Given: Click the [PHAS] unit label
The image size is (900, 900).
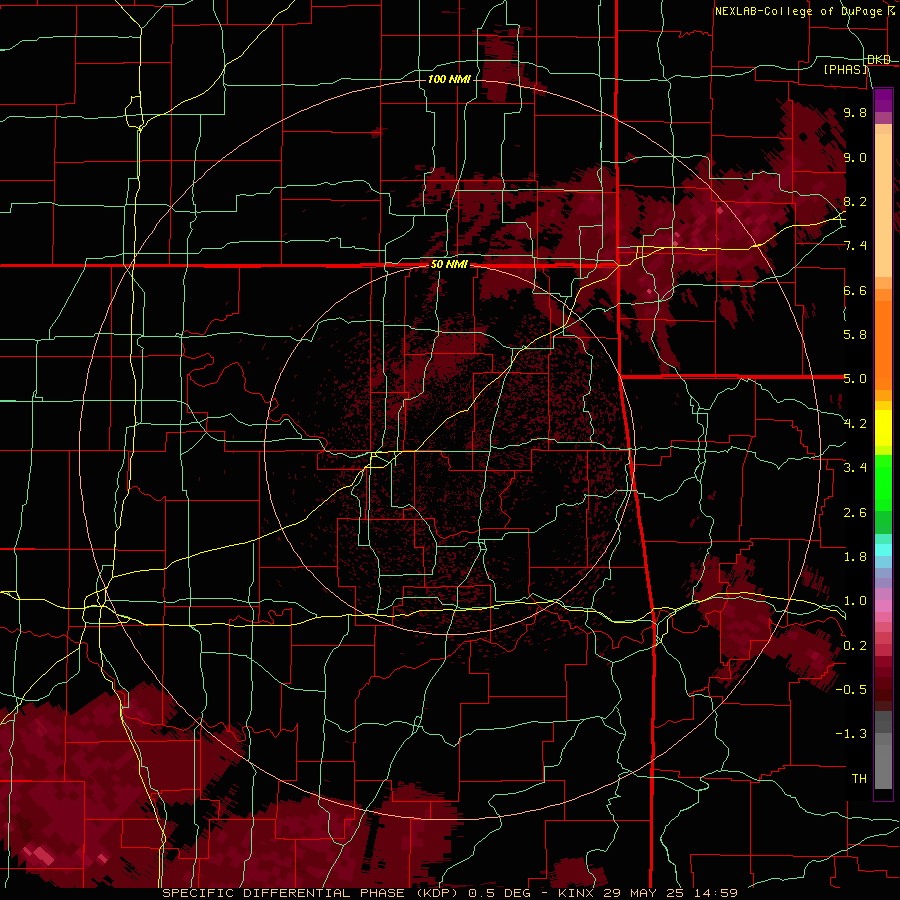Looking at the screenshot, I should [845, 70].
